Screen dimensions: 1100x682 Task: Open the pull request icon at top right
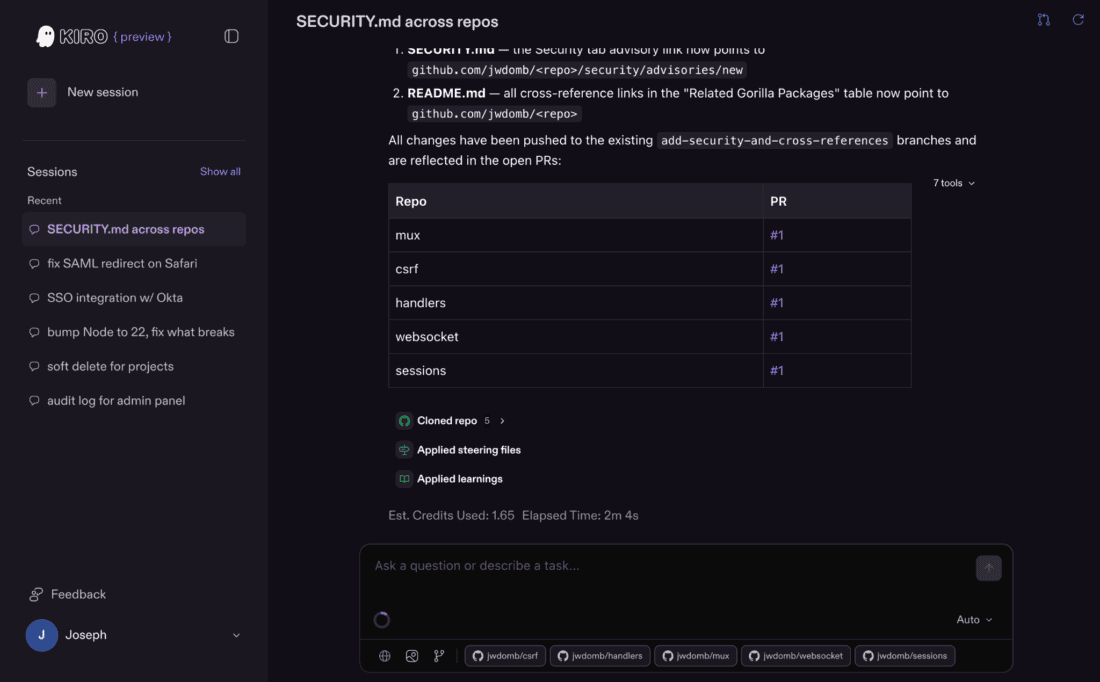1044,20
